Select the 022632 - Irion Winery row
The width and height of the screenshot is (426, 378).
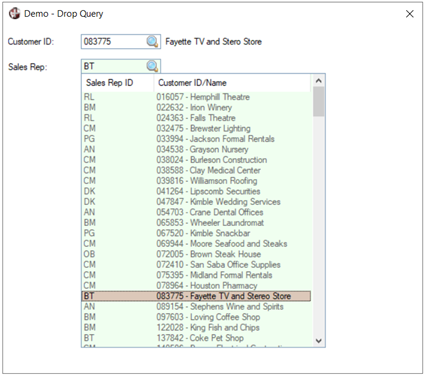coord(196,107)
